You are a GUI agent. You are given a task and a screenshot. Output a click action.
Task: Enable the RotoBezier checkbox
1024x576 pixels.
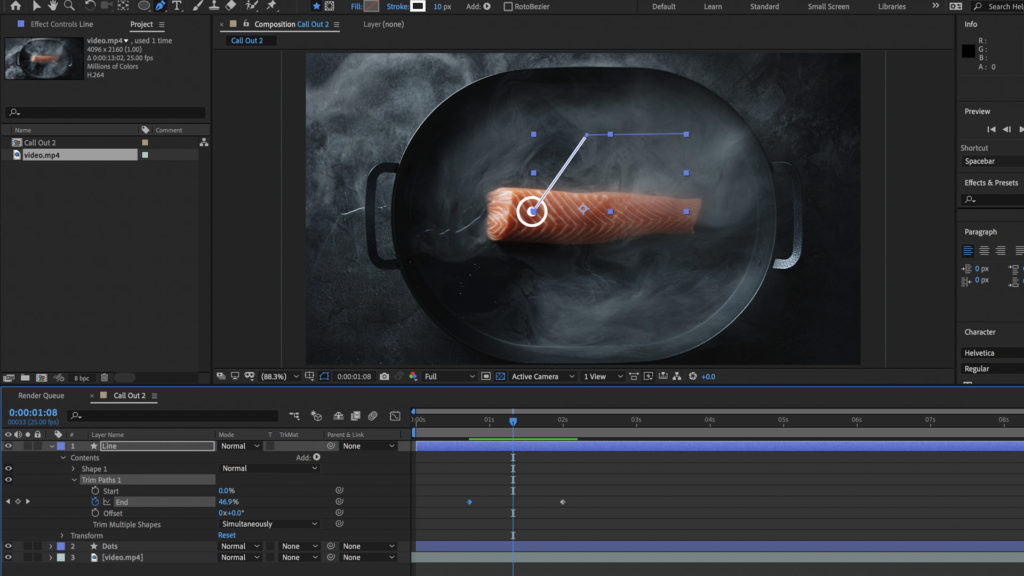click(508, 6)
